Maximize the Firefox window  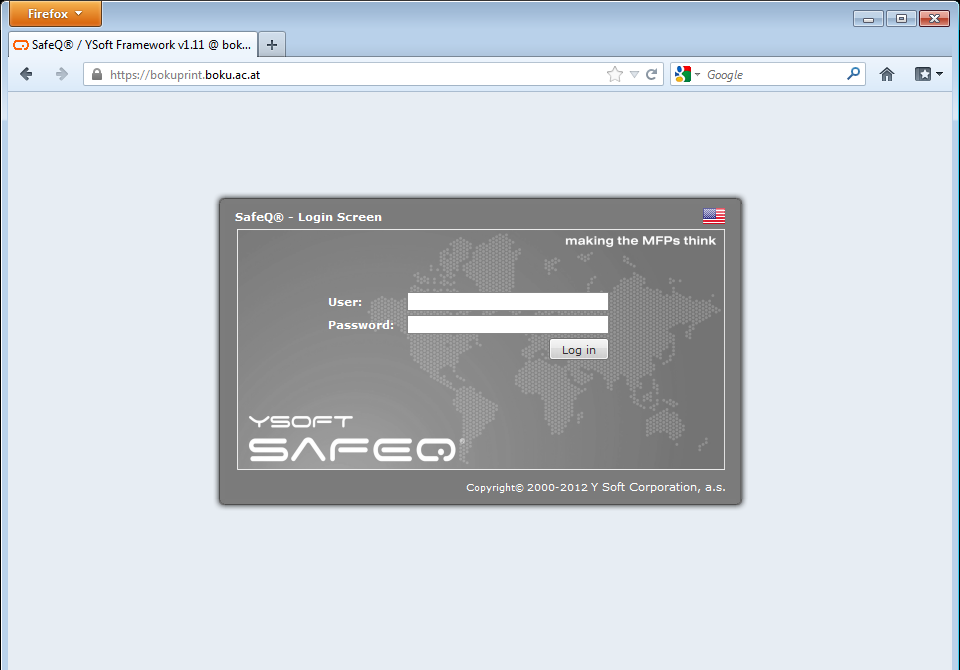click(x=901, y=19)
